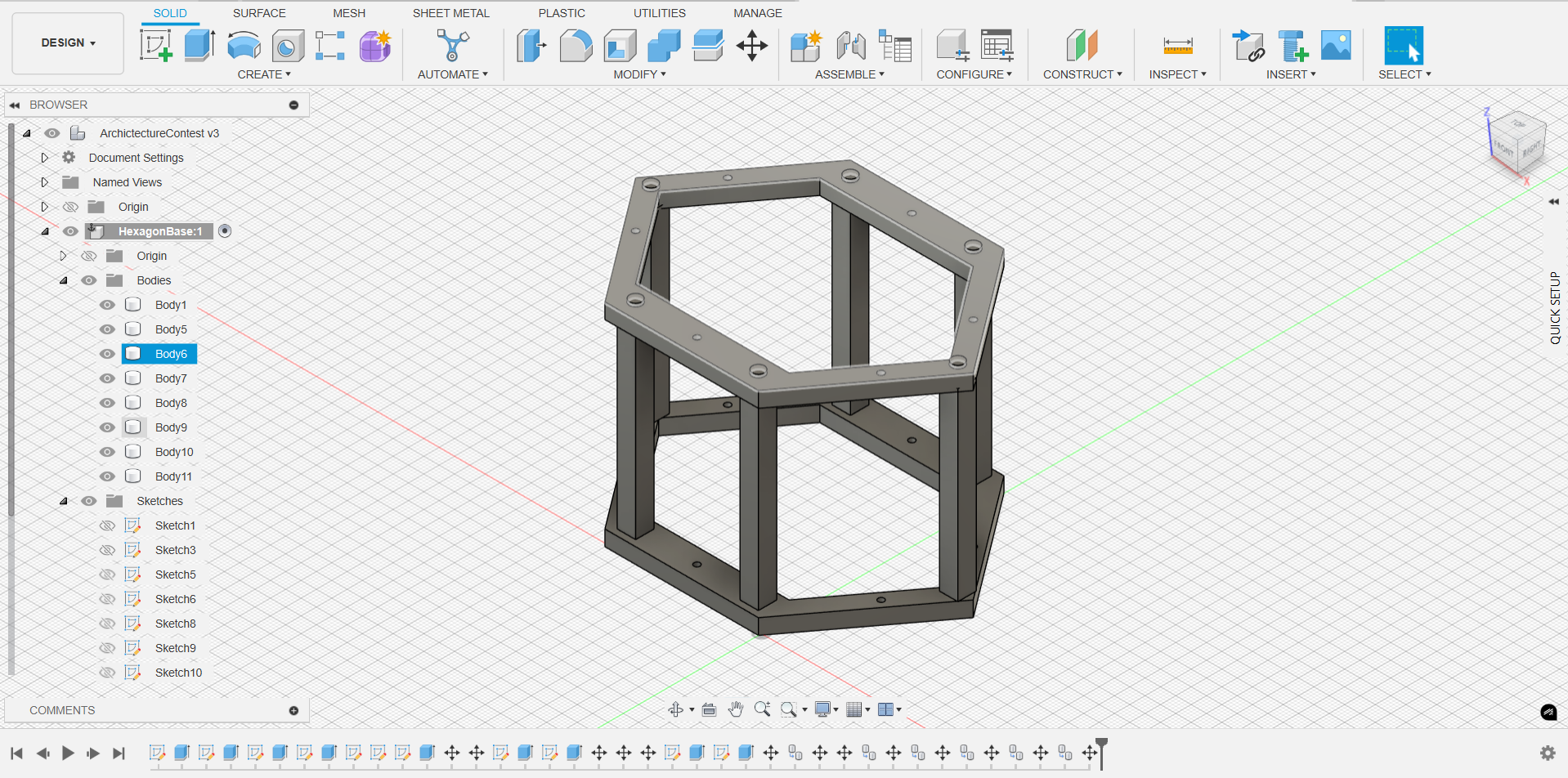1568x778 pixels.
Task: Switch to the PLASTIC tab
Action: tap(562, 13)
